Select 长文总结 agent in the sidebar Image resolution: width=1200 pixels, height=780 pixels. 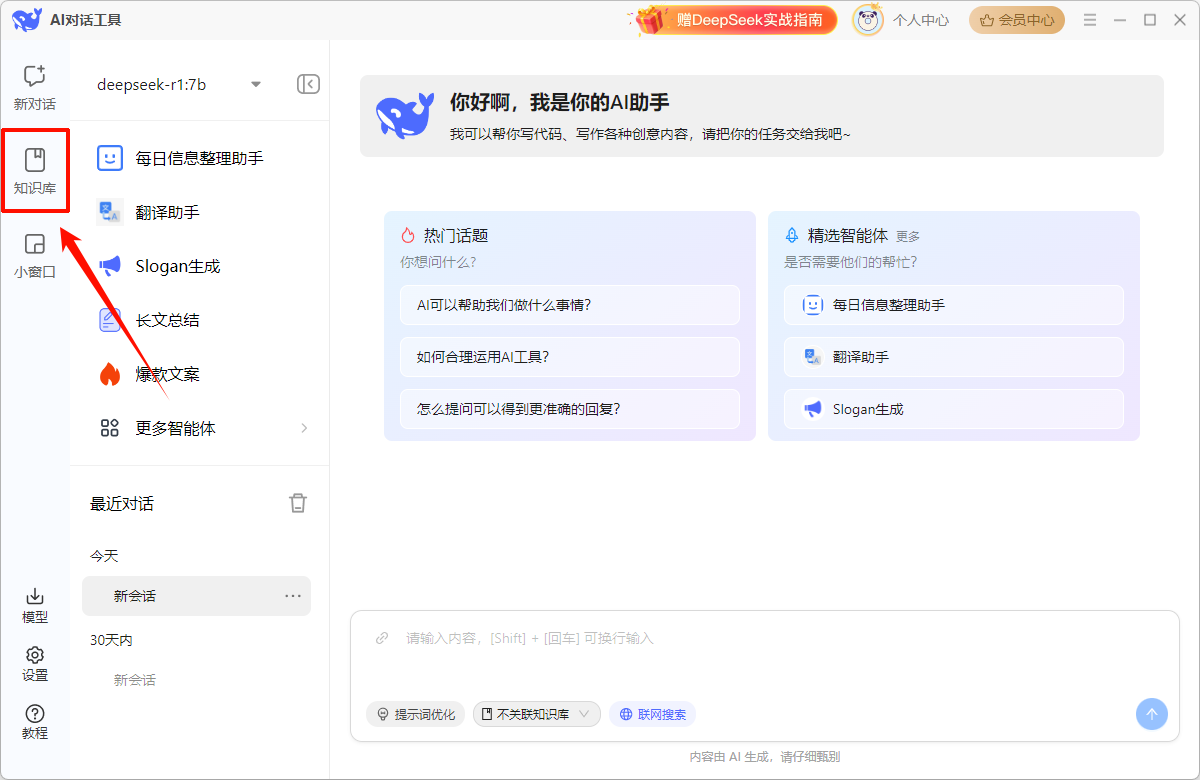(x=167, y=320)
